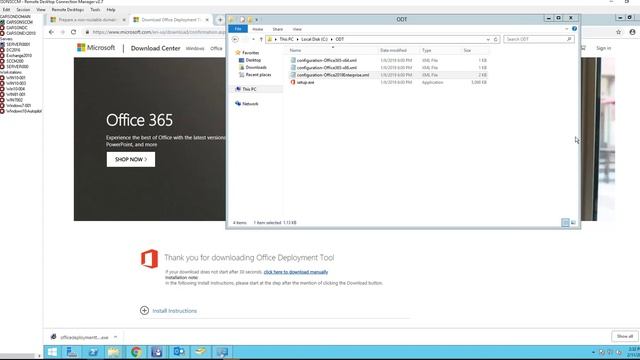The width and height of the screenshot is (640, 360).
Task: Click the Explorer back arrow button
Action: tap(235, 39)
